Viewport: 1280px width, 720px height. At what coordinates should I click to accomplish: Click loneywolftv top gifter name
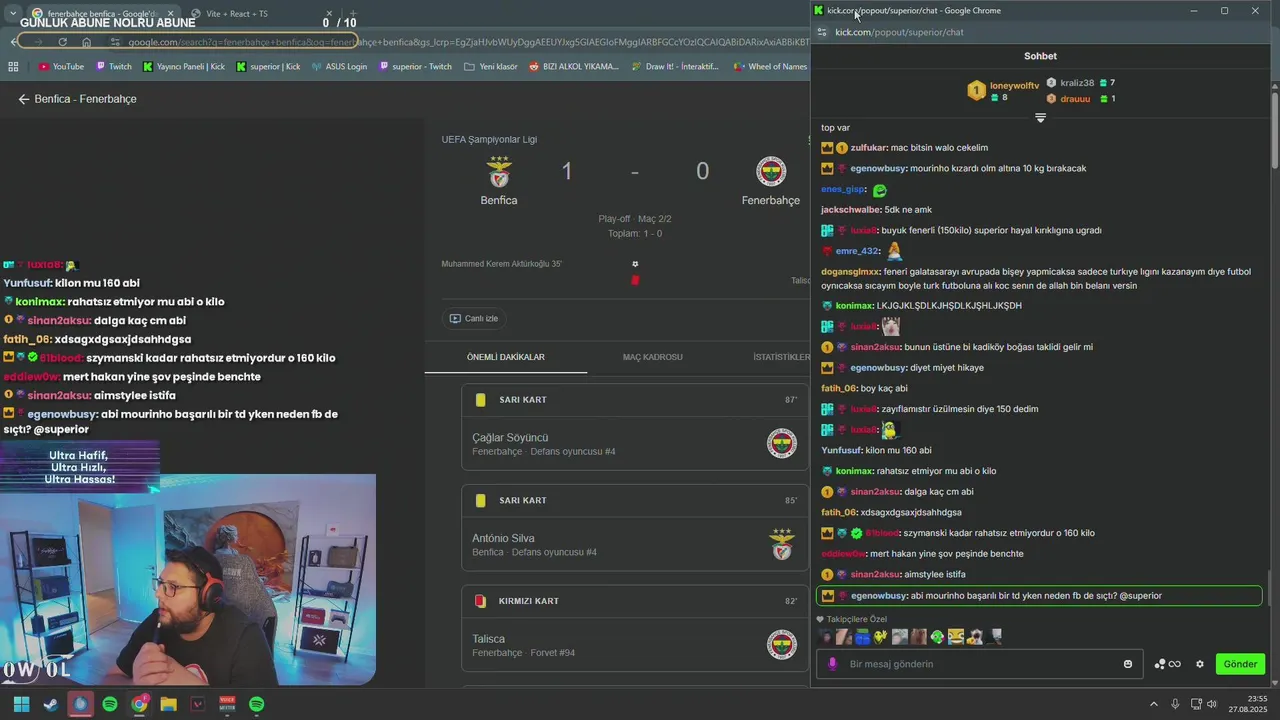pos(1014,86)
